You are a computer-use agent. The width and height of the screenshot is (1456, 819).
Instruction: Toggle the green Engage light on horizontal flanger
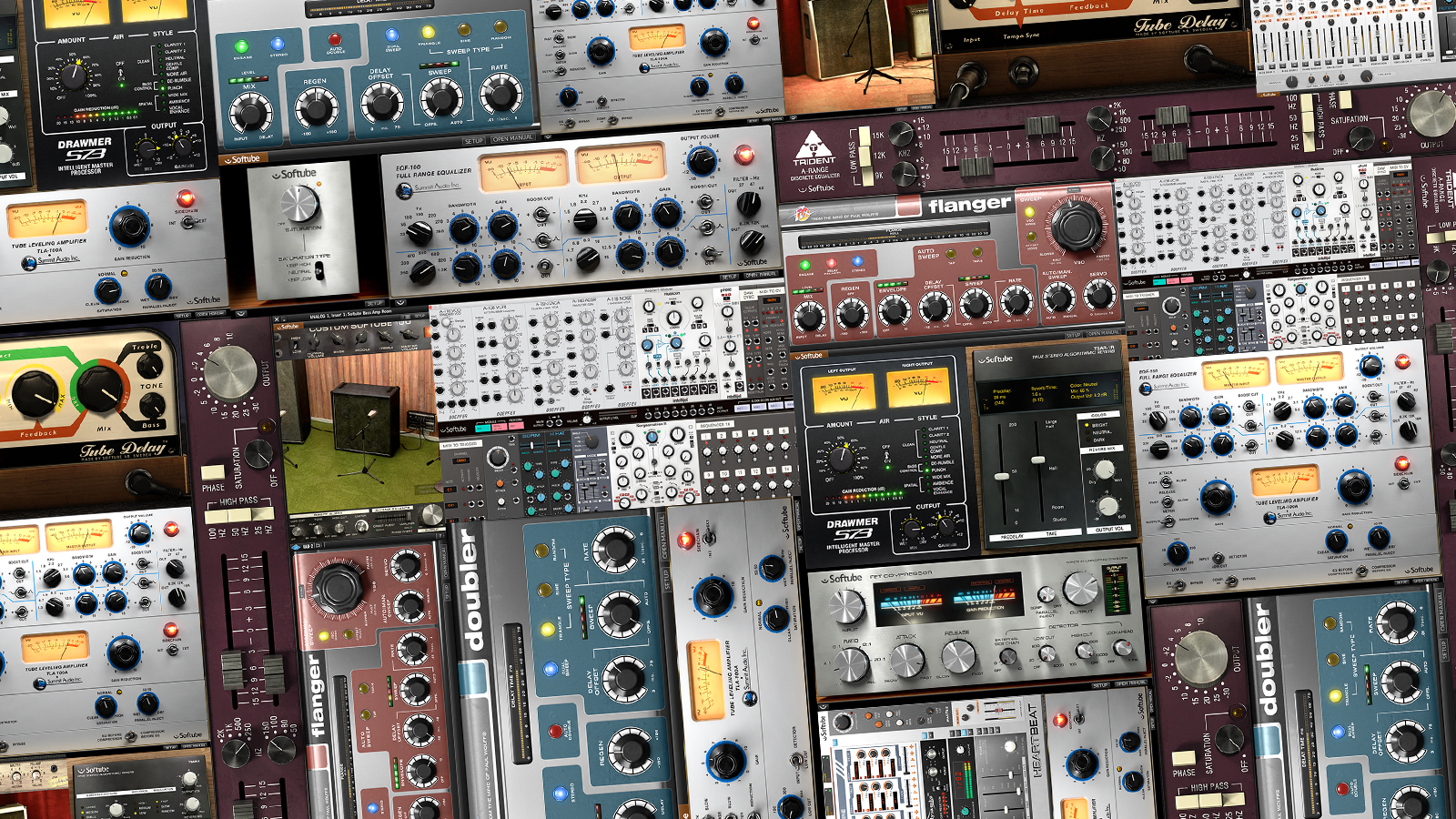click(x=804, y=267)
